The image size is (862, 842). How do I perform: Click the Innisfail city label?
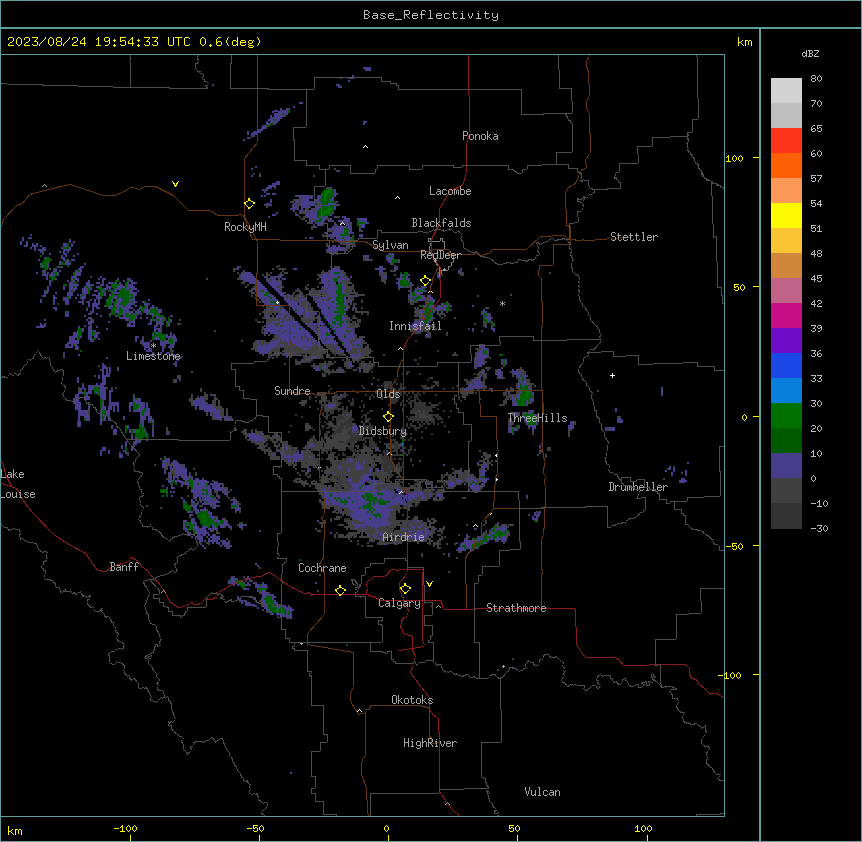pyautogui.click(x=415, y=326)
